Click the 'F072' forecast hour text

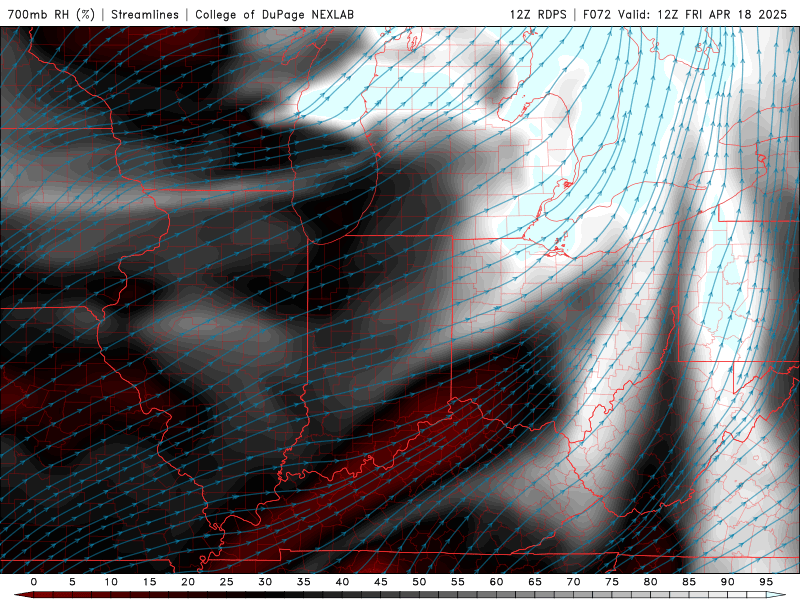point(597,14)
